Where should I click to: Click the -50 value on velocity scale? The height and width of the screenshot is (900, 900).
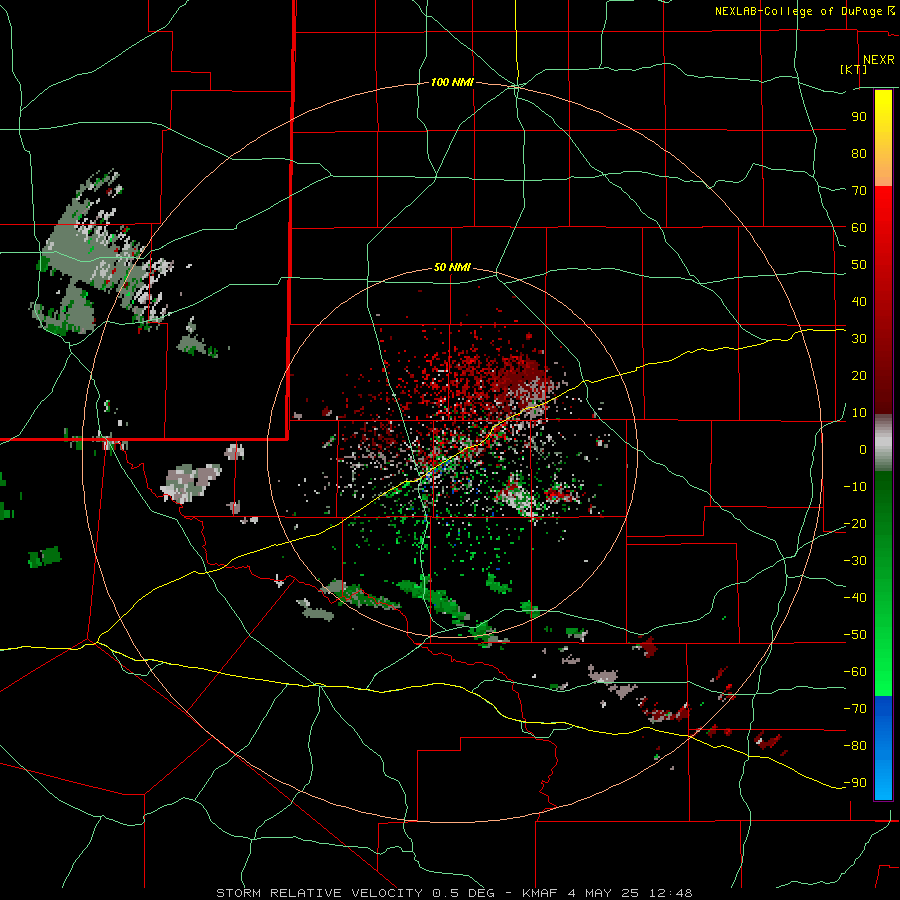click(x=855, y=635)
